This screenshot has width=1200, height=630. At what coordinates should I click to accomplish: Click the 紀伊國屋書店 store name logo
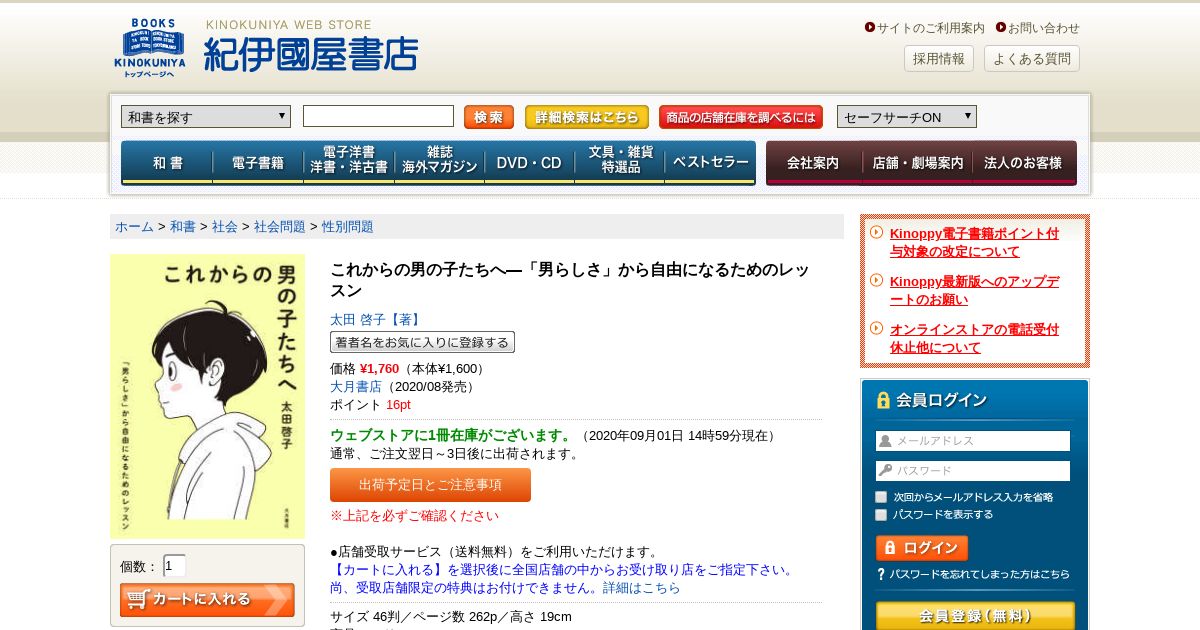pos(310,54)
